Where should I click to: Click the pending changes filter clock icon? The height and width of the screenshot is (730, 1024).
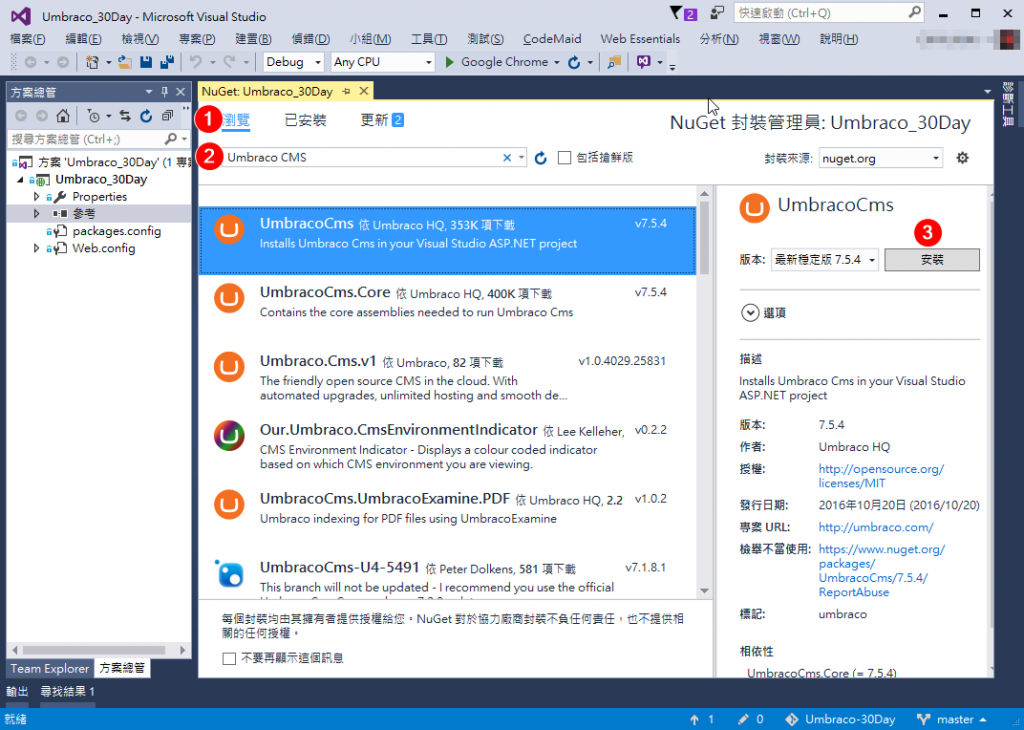(x=93, y=116)
